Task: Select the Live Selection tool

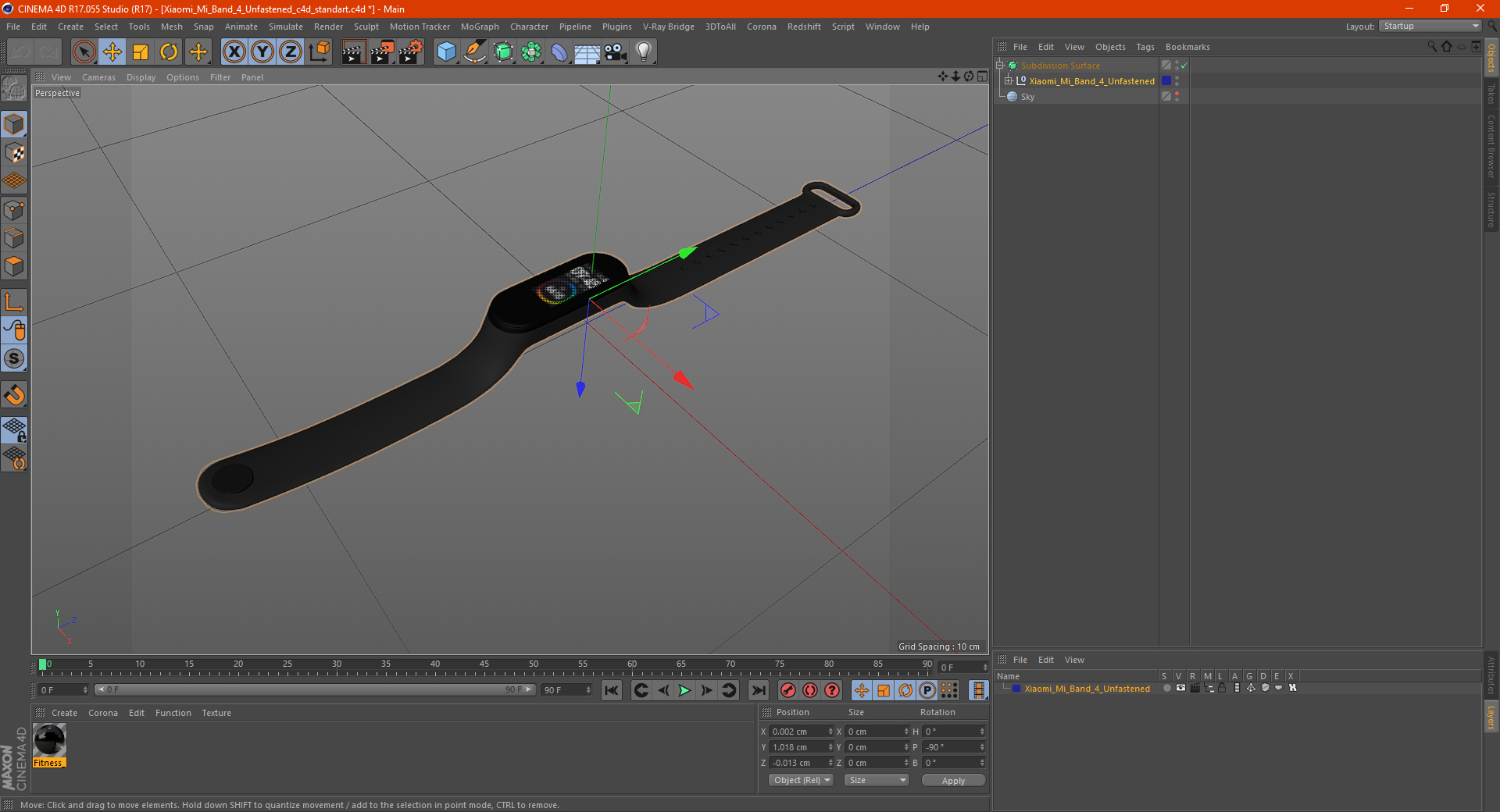Action: pos(84,52)
